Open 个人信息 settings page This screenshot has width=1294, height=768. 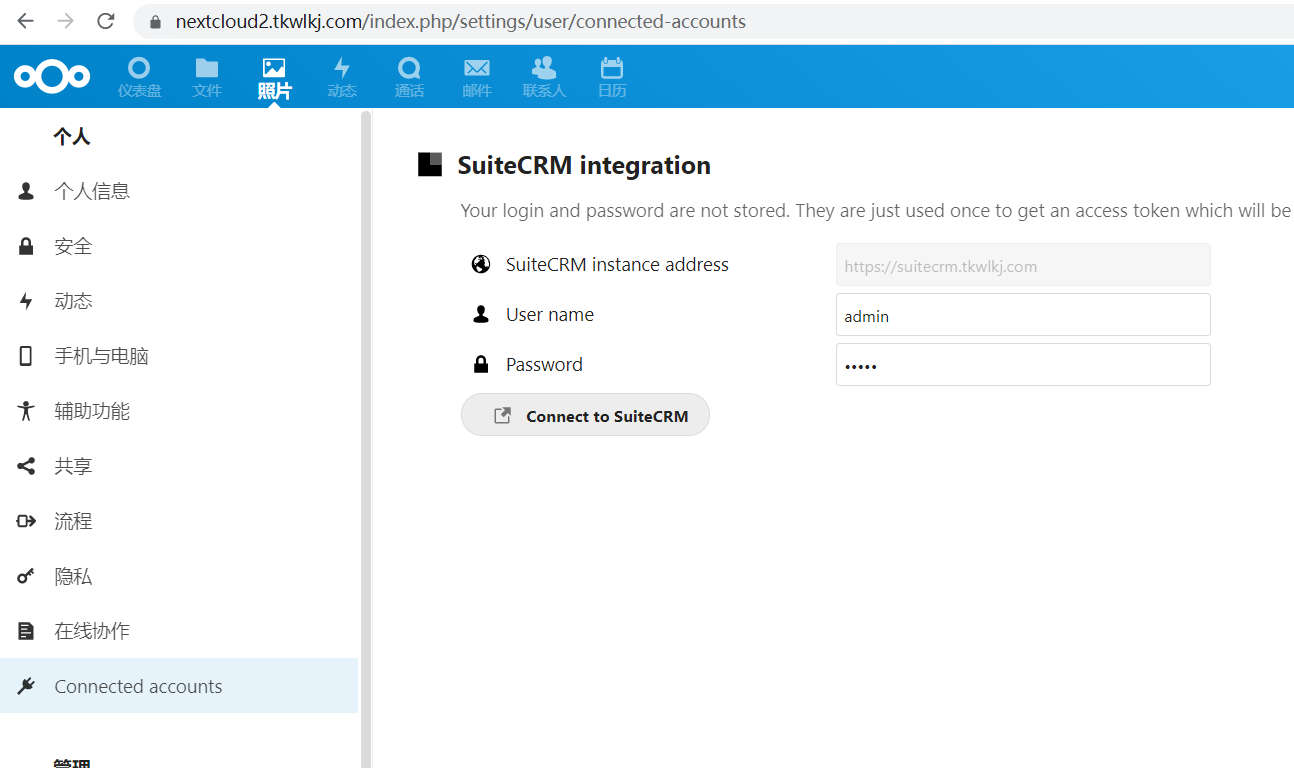(x=179, y=191)
